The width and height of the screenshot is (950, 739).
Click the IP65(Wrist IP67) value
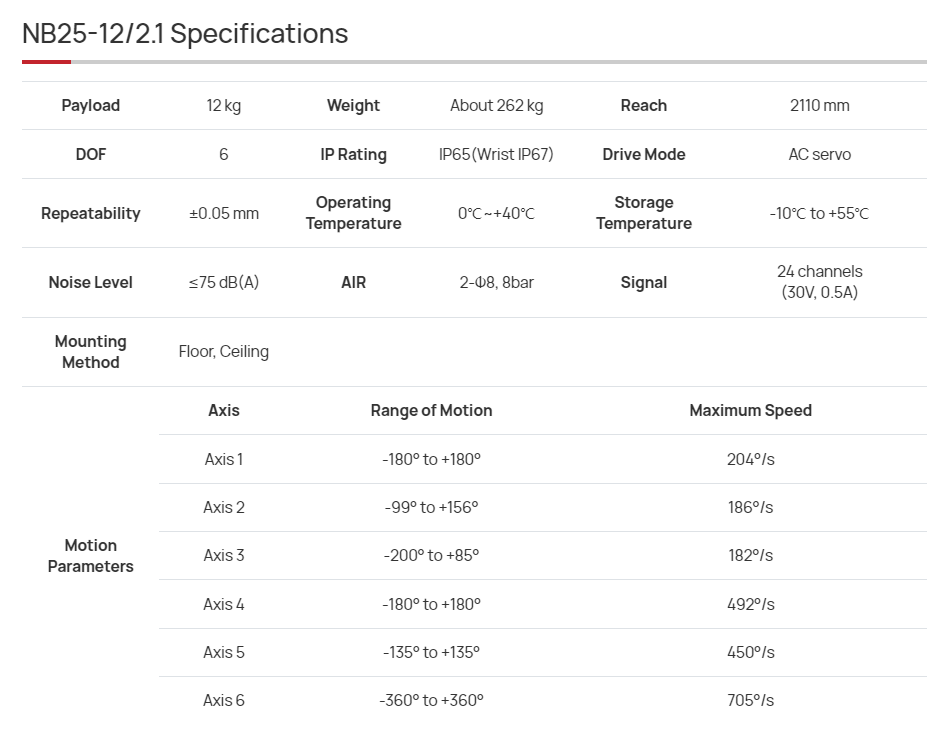(x=496, y=154)
